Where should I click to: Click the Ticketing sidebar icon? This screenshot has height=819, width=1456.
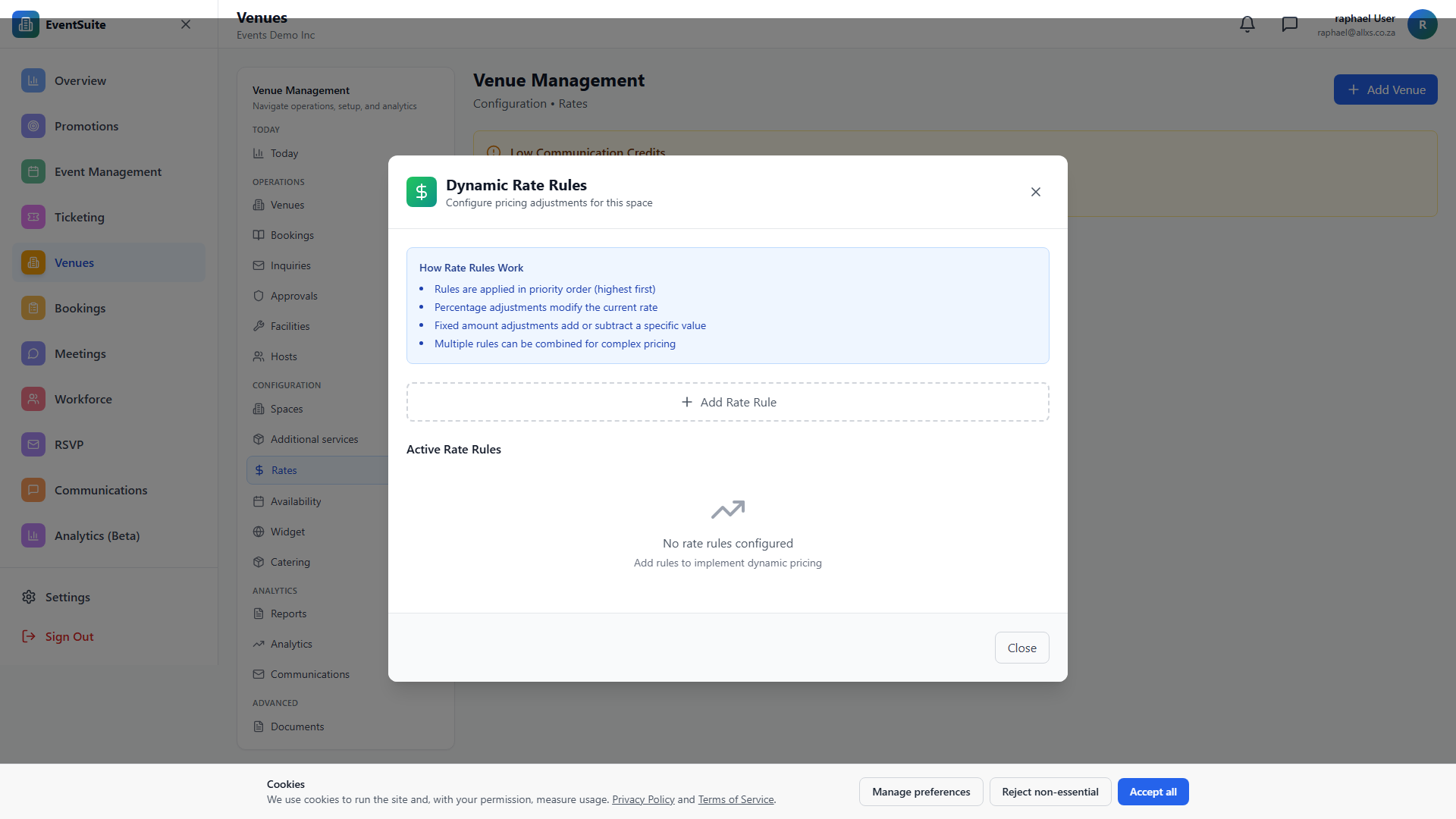pyautogui.click(x=33, y=217)
